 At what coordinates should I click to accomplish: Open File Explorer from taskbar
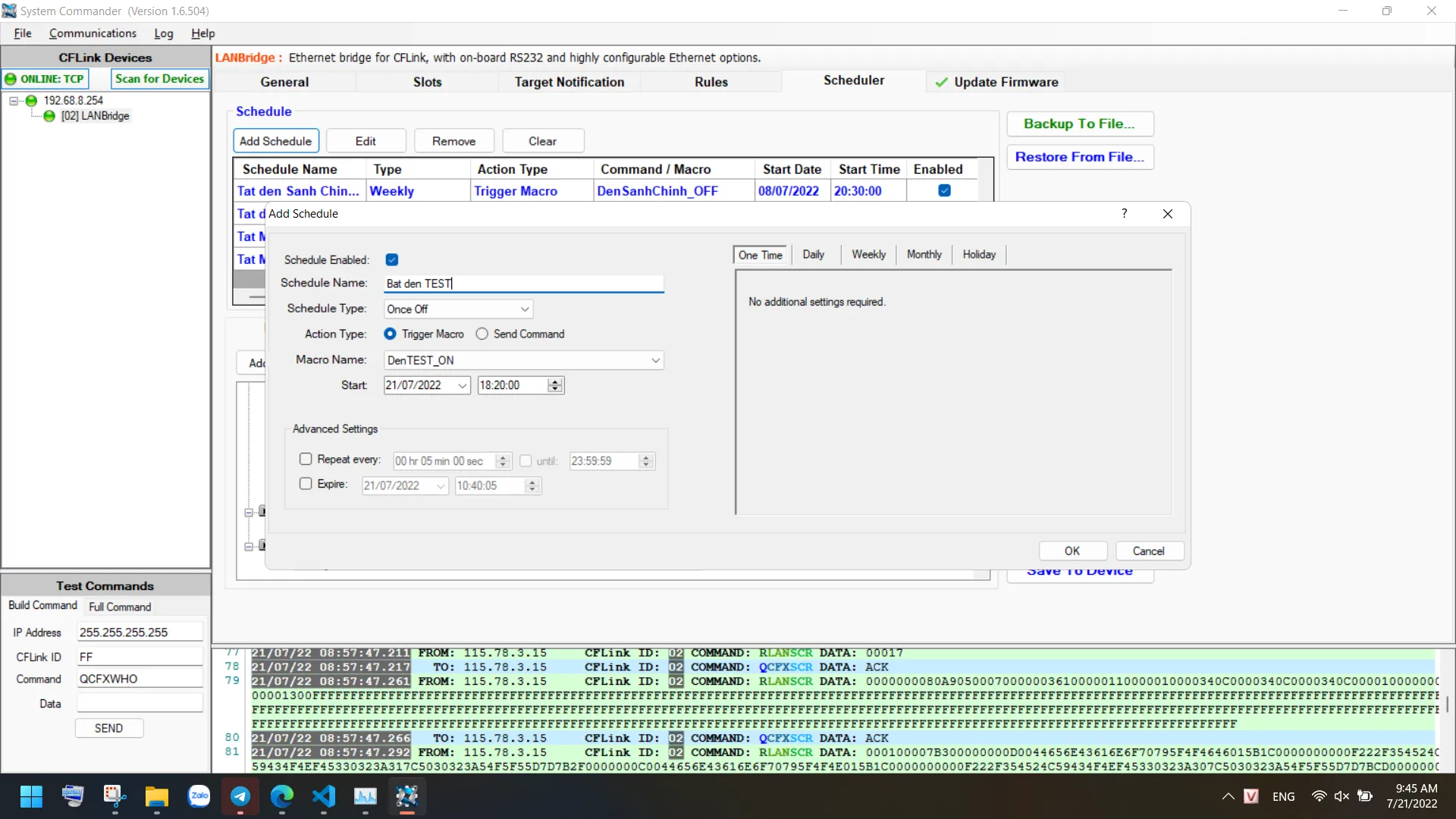click(157, 796)
